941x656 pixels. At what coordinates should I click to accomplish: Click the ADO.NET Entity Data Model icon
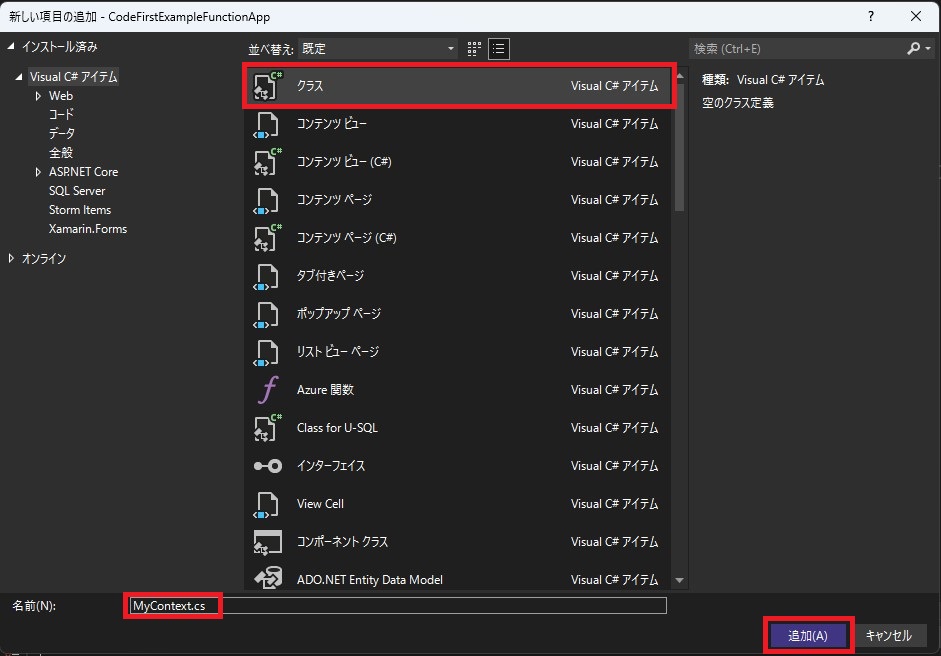(268, 579)
